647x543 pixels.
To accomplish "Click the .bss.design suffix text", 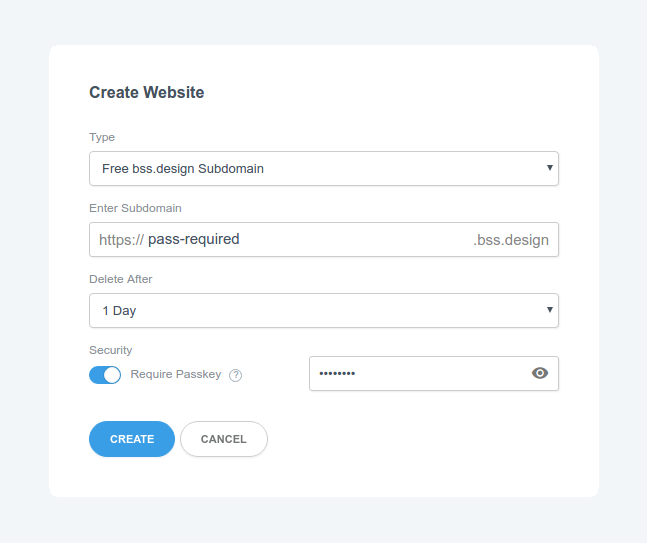I will [x=511, y=240].
